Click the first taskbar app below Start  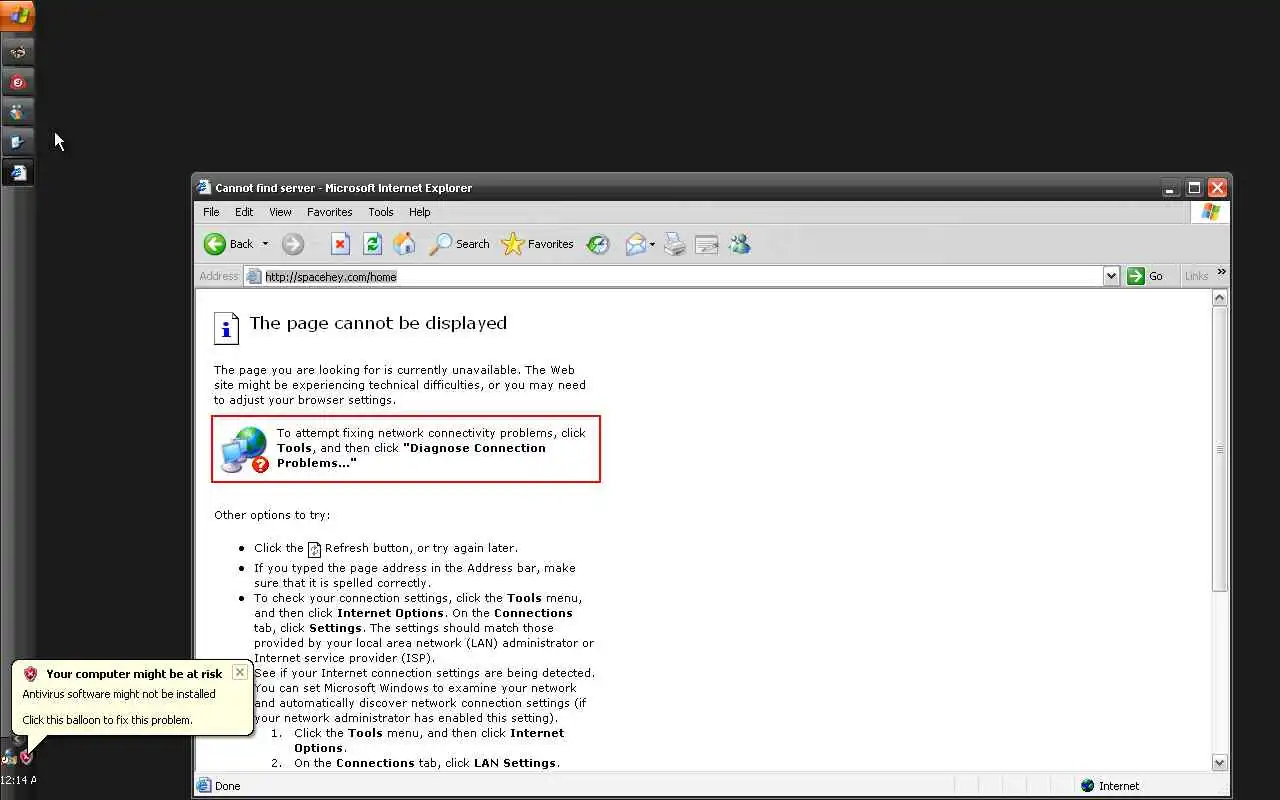click(18, 52)
